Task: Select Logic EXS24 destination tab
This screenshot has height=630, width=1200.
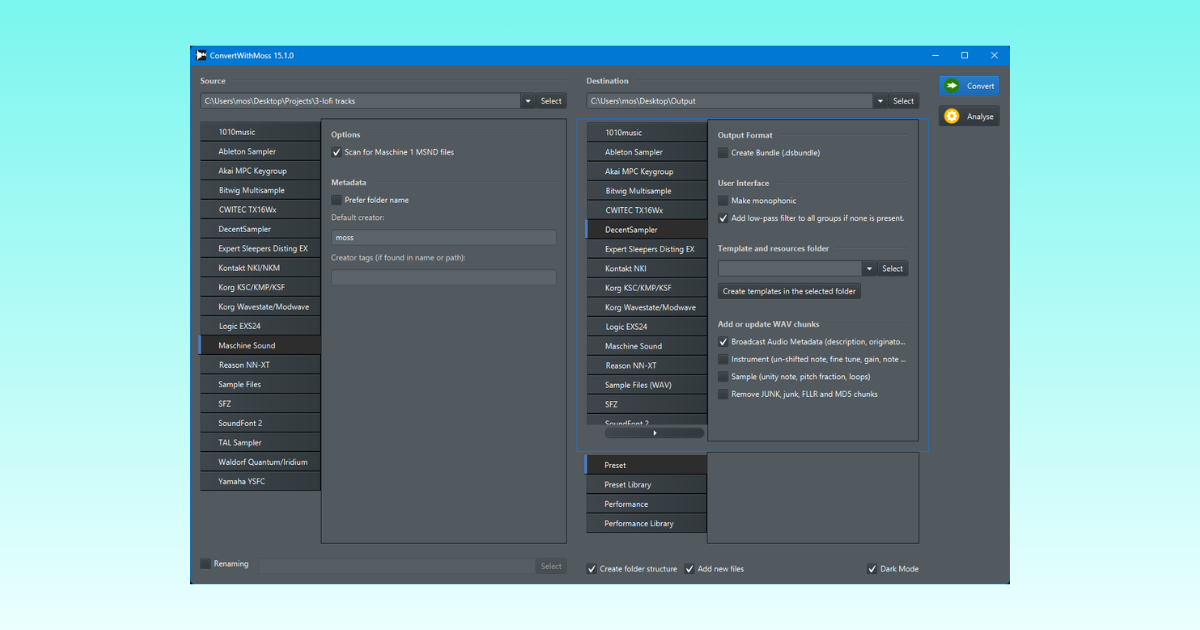Action: (646, 326)
